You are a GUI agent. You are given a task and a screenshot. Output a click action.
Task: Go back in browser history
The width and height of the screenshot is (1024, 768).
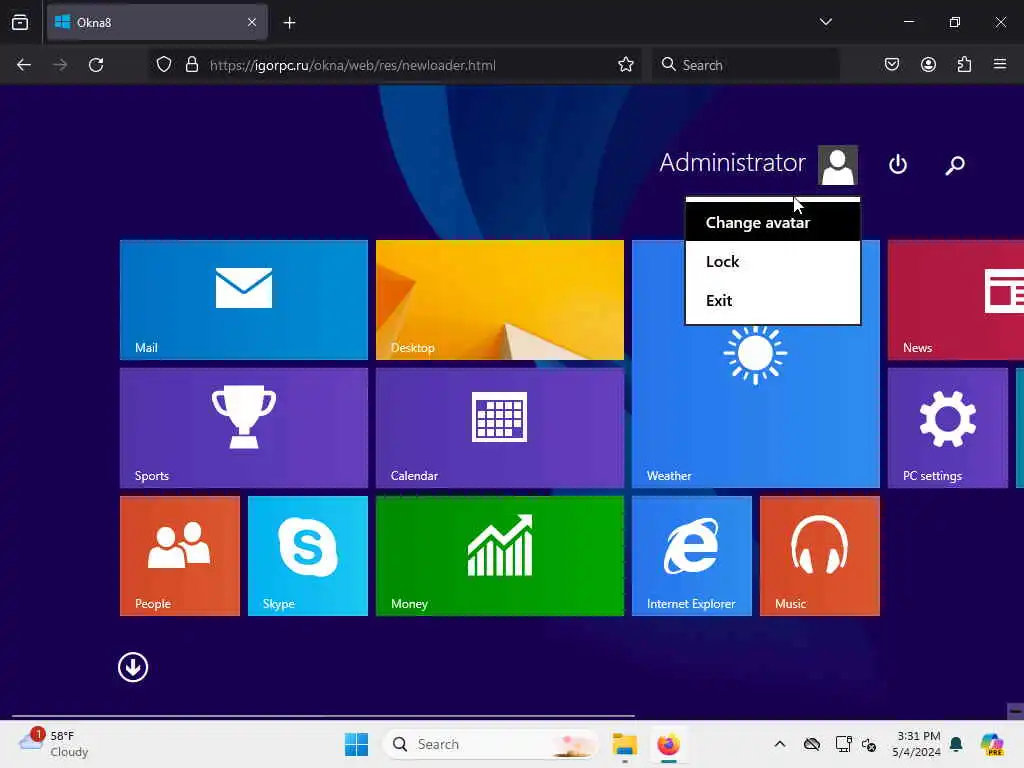pos(24,65)
